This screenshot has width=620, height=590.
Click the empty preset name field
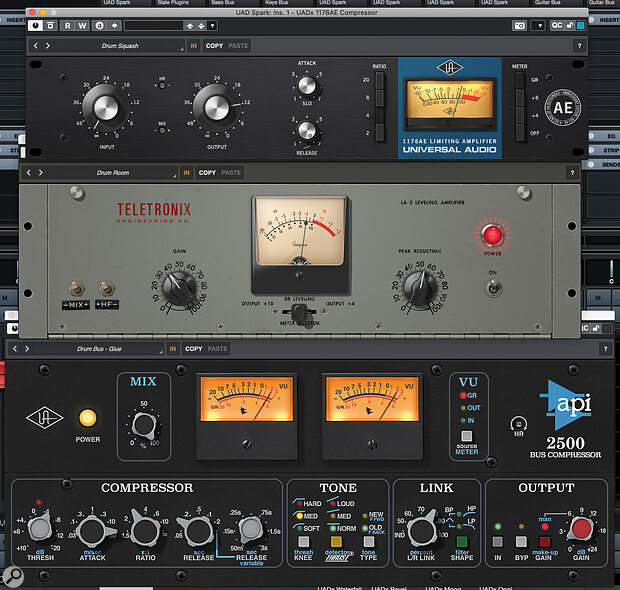[153, 26]
